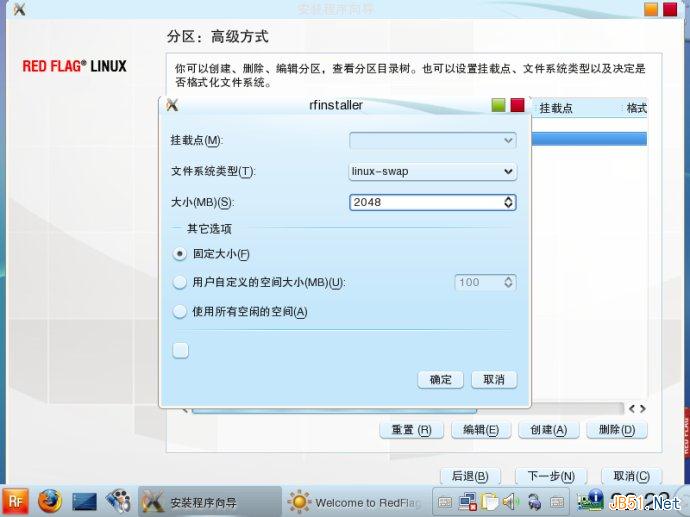Switch to the 安装程序向导 taskbar entry
690x517 pixels.
(210, 502)
